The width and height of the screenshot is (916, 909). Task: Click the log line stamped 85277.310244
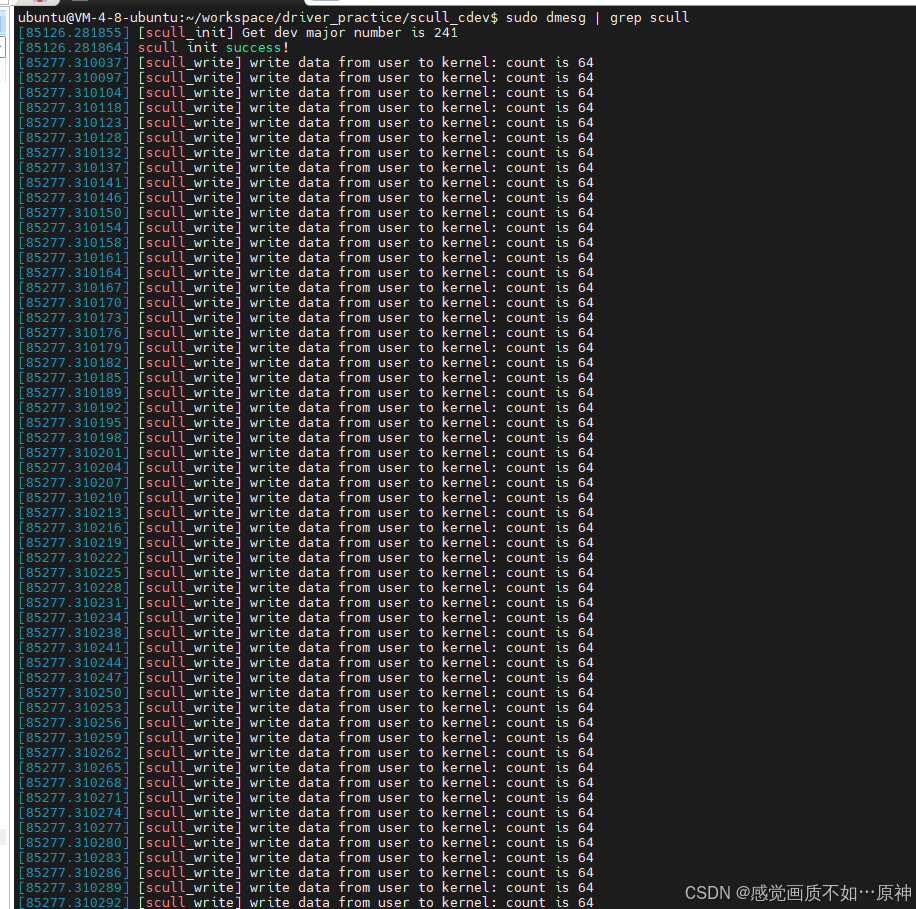pyautogui.click(x=306, y=663)
